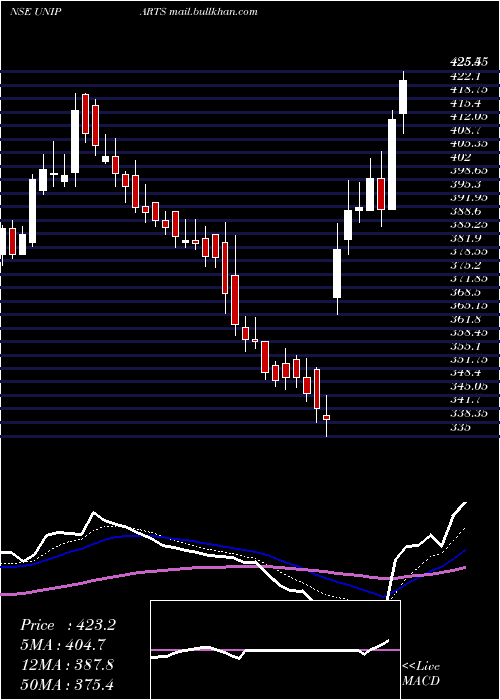This screenshot has height=700, width=500.
Task: Click the 408.7 price axis label
Action: click(x=465, y=130)
